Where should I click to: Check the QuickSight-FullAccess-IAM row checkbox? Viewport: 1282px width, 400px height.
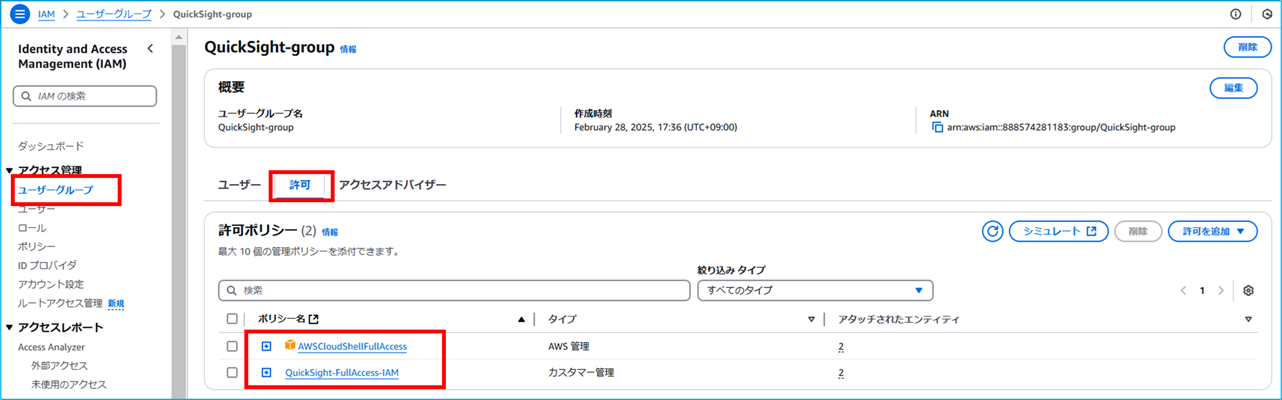[232, 373]
